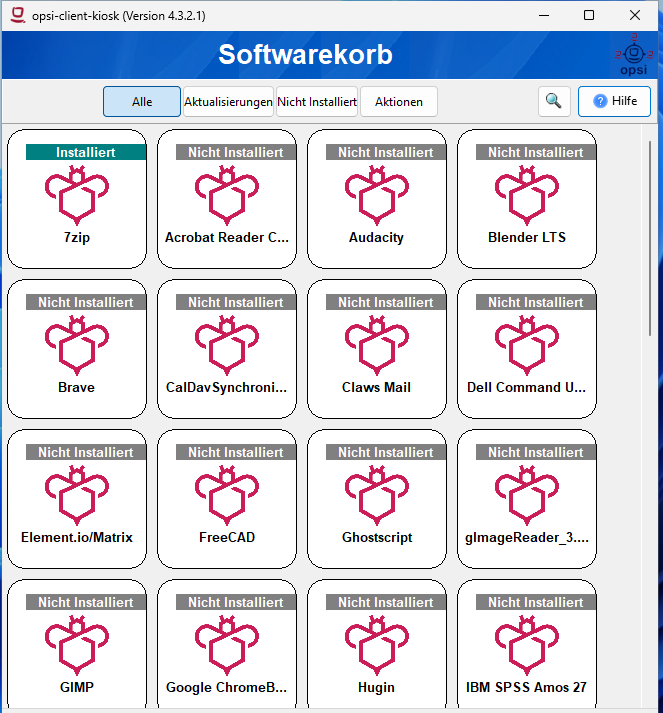This screenshot has width=663, height=713.
Task: Click the 'Audacity' name label
Action: coord(377,237)
